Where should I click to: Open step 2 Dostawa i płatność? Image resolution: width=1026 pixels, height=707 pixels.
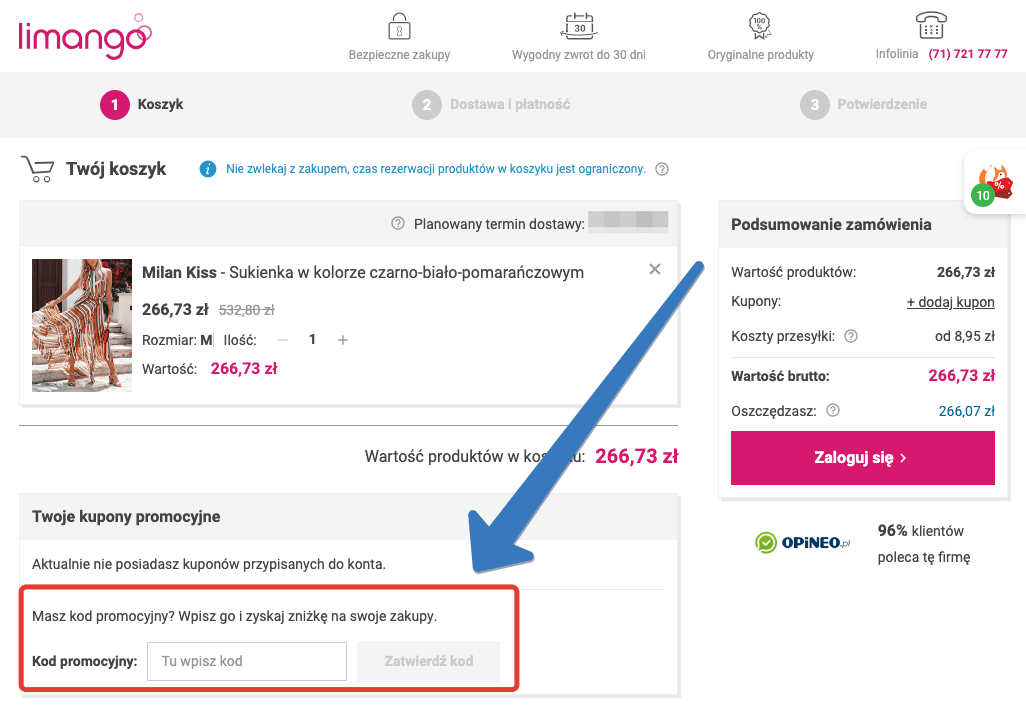[490, 104]
